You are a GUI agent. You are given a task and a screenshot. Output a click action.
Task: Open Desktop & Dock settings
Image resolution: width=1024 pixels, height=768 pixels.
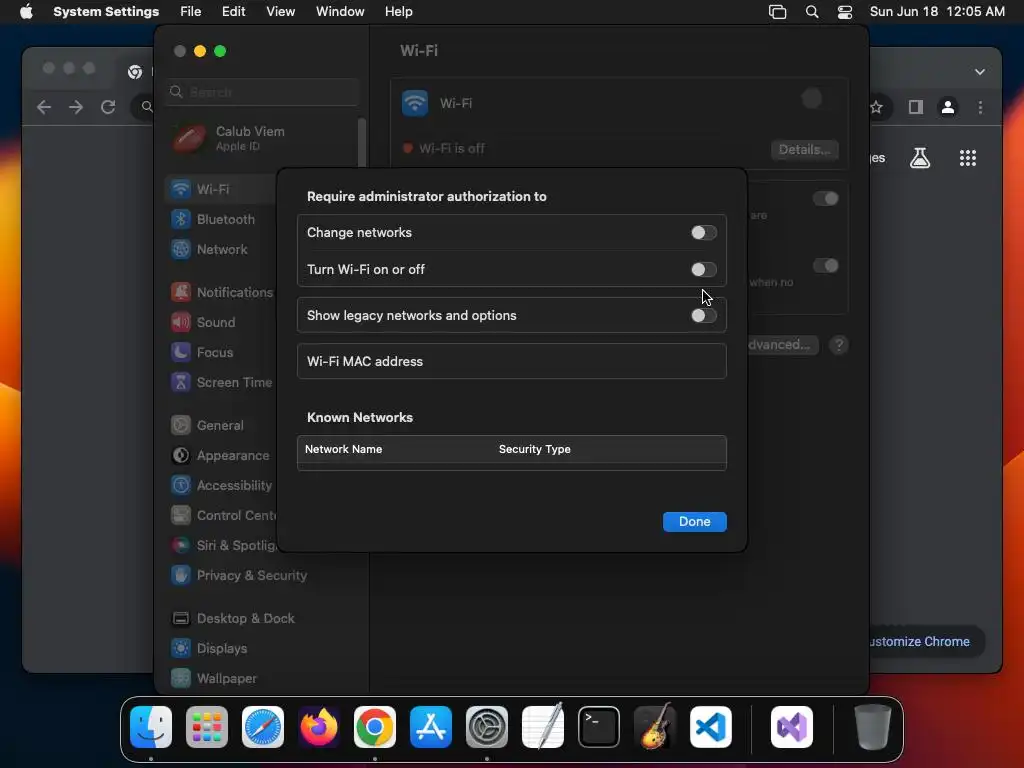pos(233,618)
